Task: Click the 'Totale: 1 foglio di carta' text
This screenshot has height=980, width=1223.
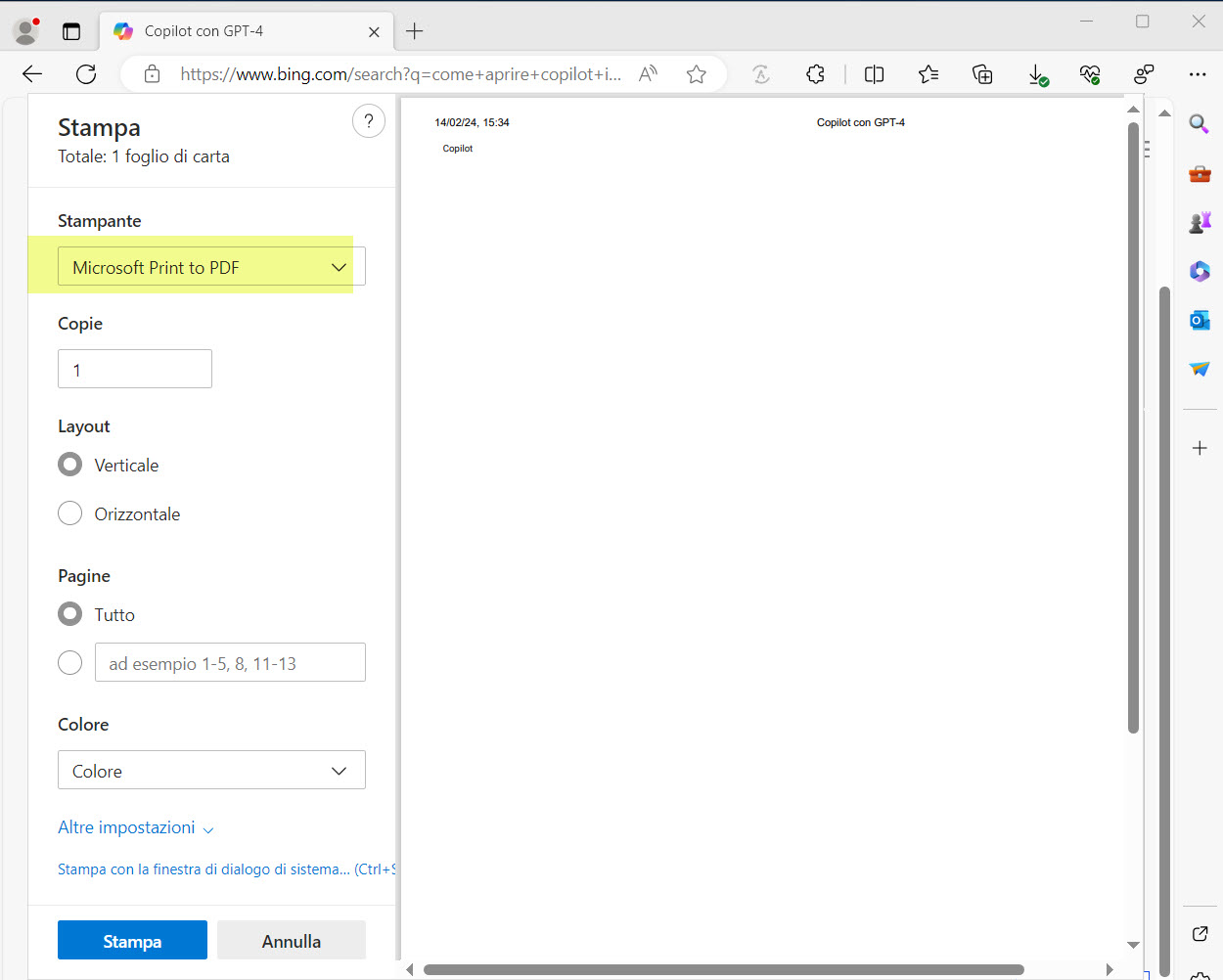Action: 144,156
